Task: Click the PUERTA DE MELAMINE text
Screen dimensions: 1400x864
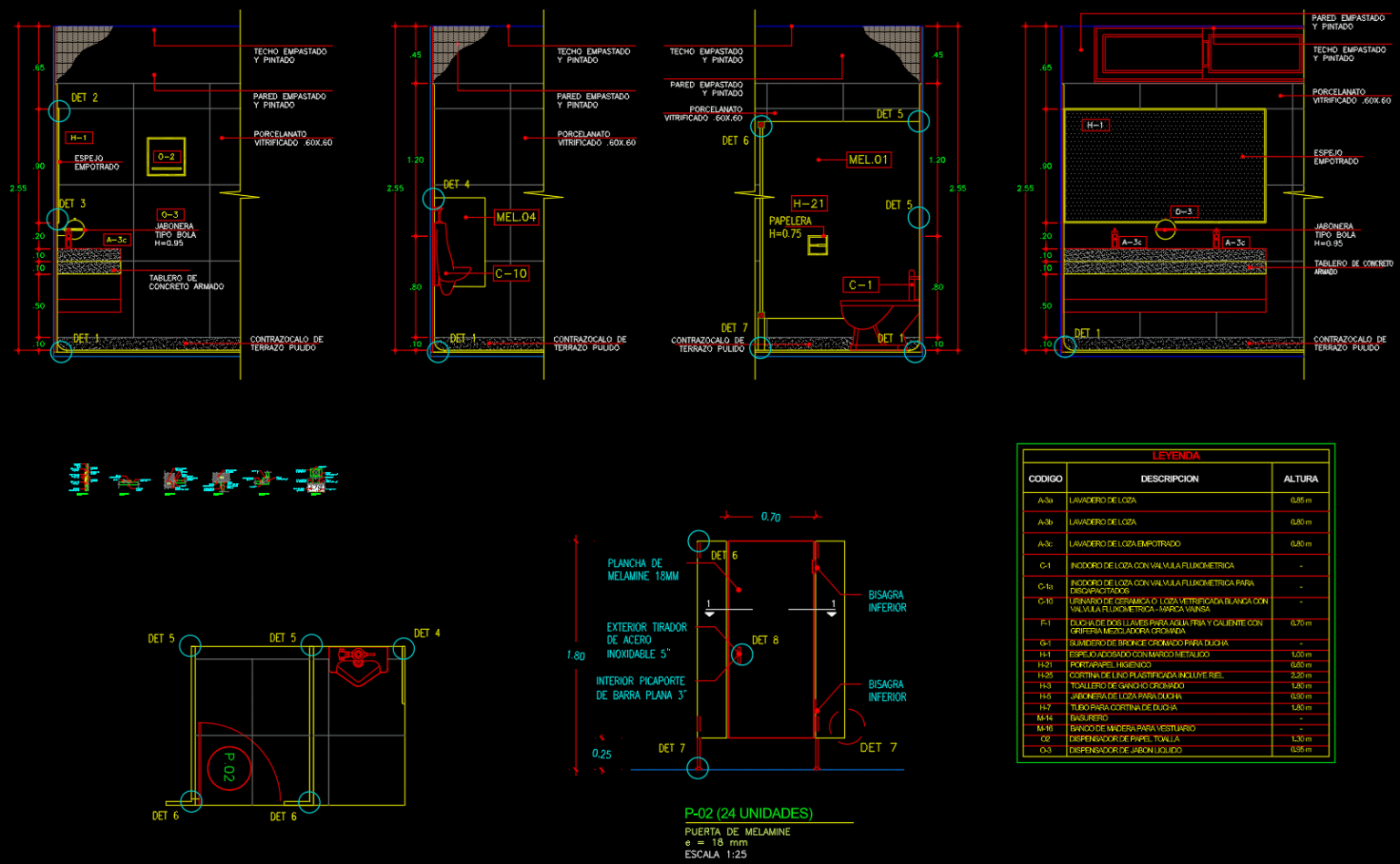Action: (x=736, y=832)
